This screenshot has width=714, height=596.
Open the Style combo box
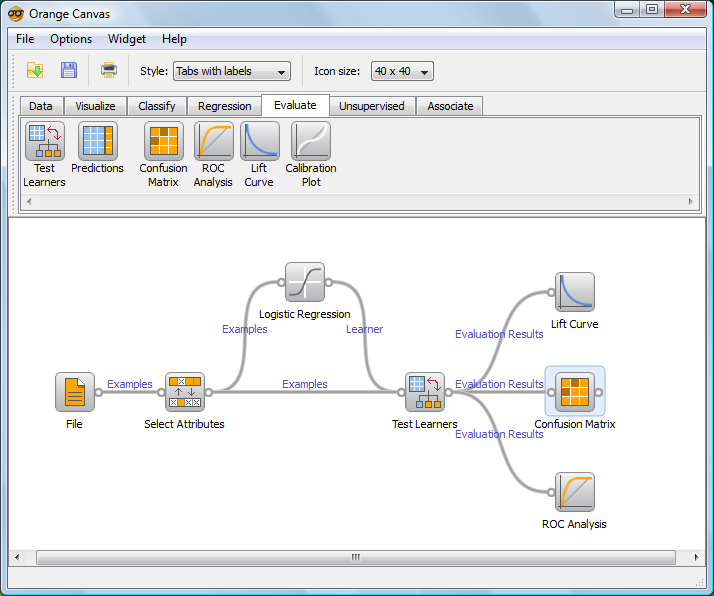pyautogui.click(x=232, y=71)
